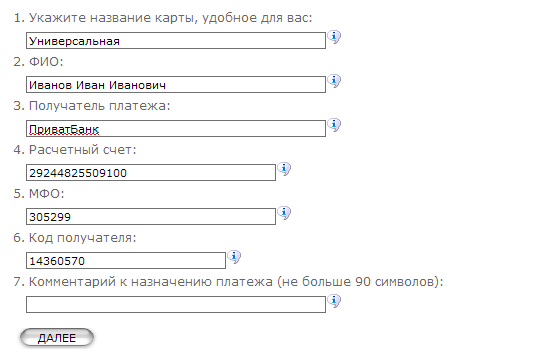The width and height of the screenshot is (541, 361).
Task: Focus the card name field containing Универсальная
Action: pyautogui.click(x=176, y=41)
